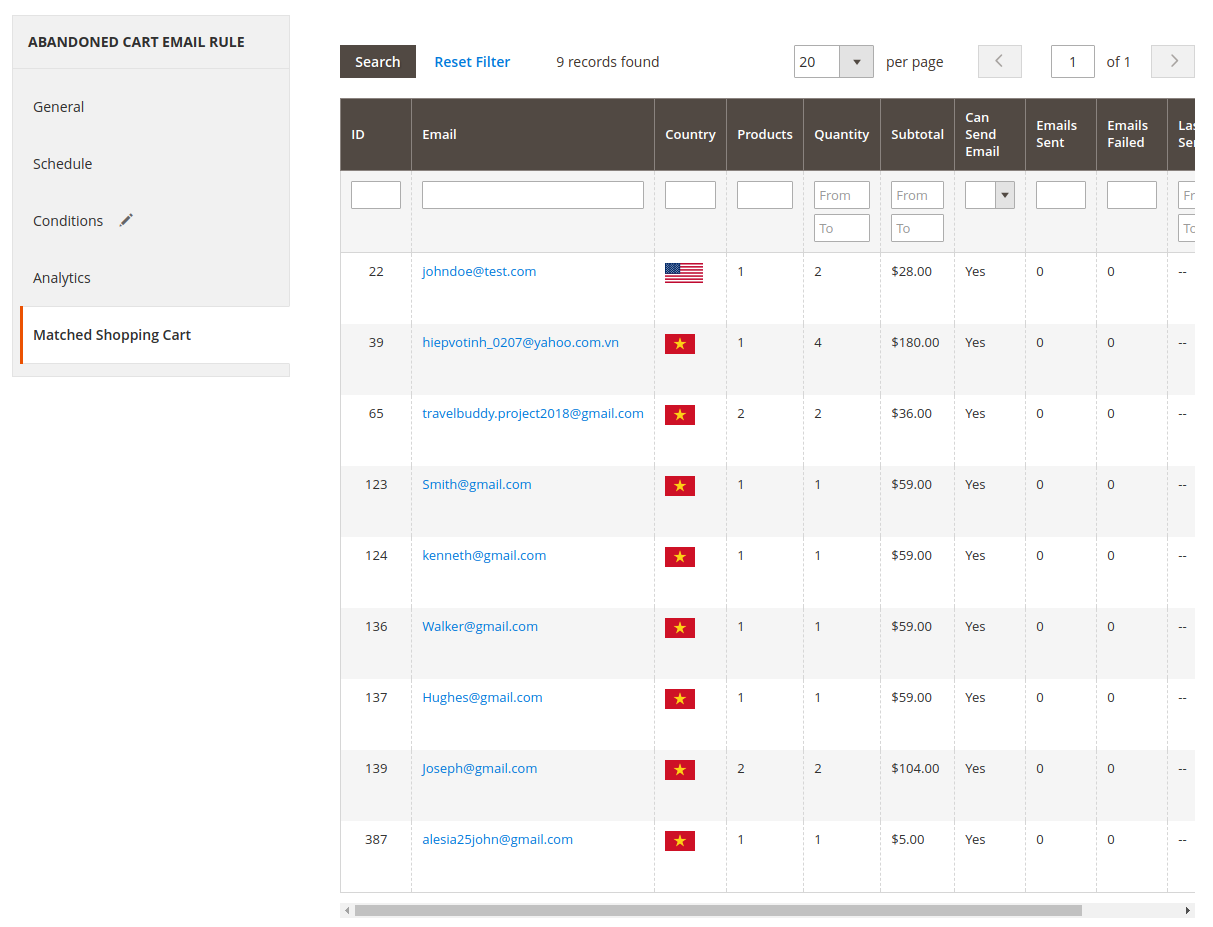Click the Reset Filter link
The image size is (1213, 927).
(472, 62)
